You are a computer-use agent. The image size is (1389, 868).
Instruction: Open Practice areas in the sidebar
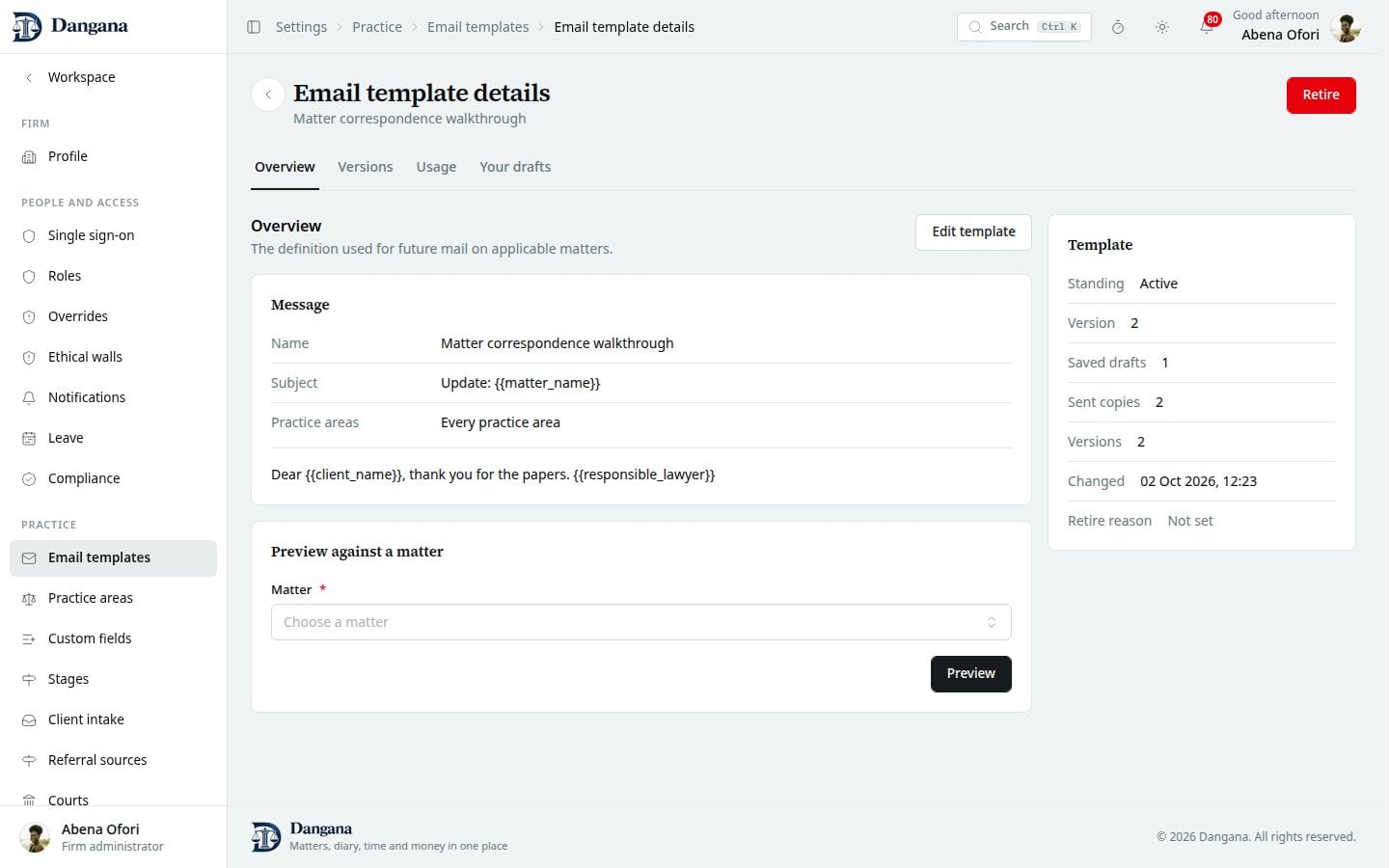pyautogui.click(x=113, y=598)
